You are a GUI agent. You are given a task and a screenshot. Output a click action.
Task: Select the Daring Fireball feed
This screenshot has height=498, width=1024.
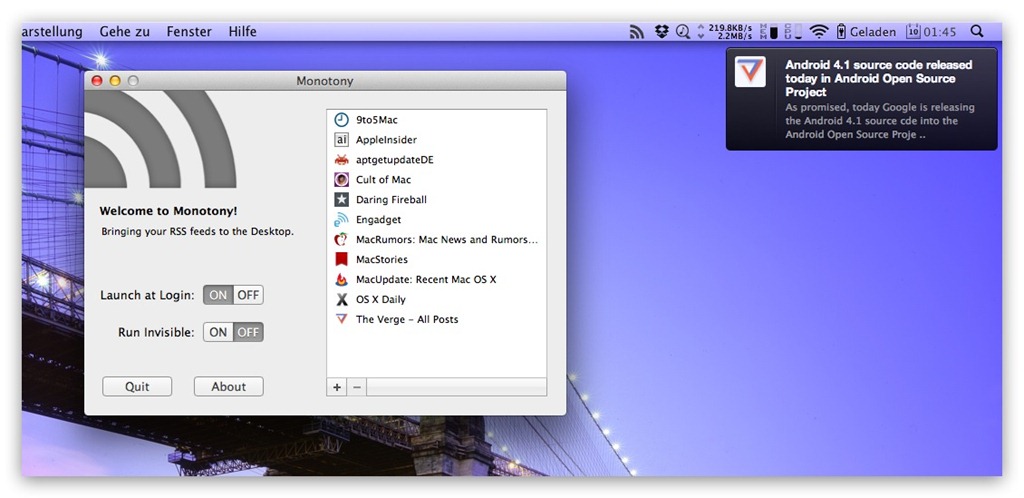(436, 200)
